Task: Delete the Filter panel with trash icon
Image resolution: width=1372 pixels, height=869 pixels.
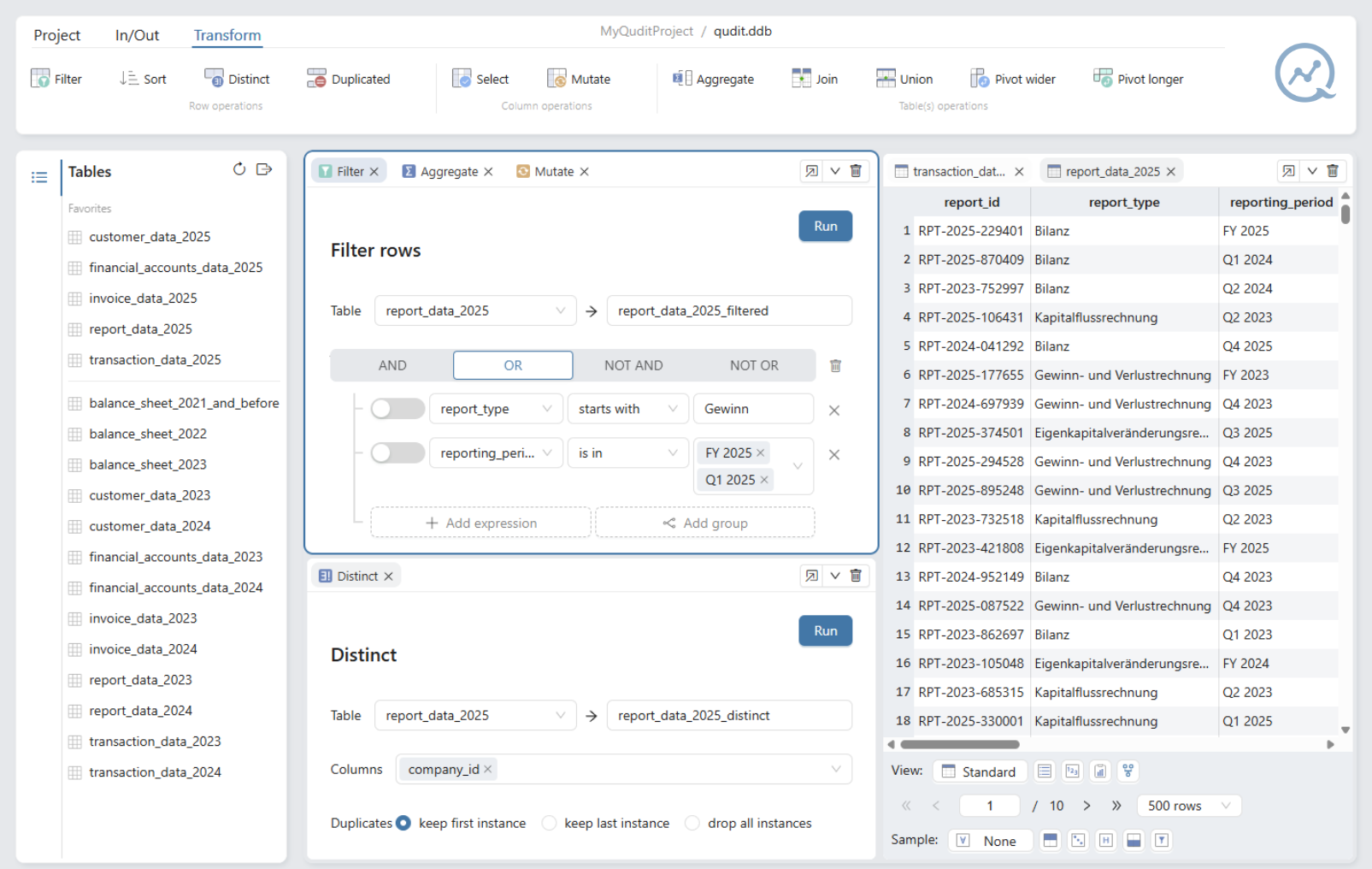Action: 856,171
